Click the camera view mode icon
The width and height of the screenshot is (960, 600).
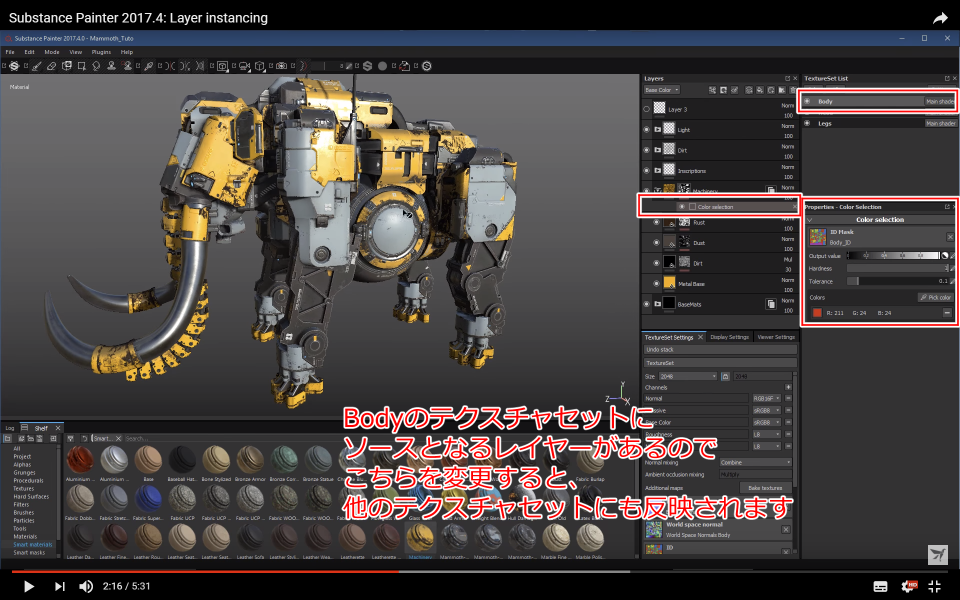tap(244, 66)
